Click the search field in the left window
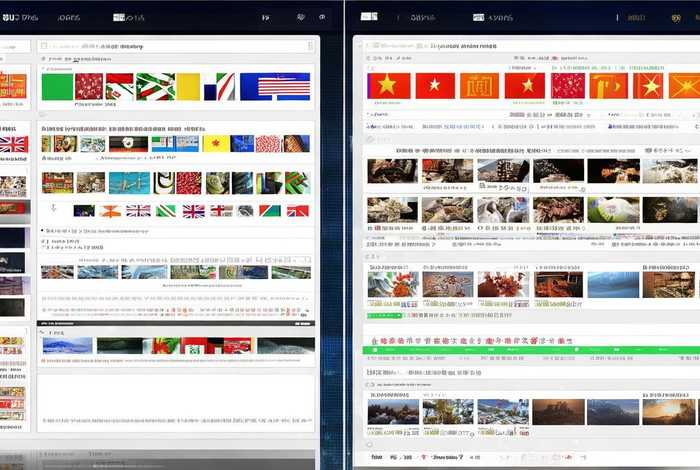Image resolution: width=700 pixels, height=470 pixels. [180, 46]
